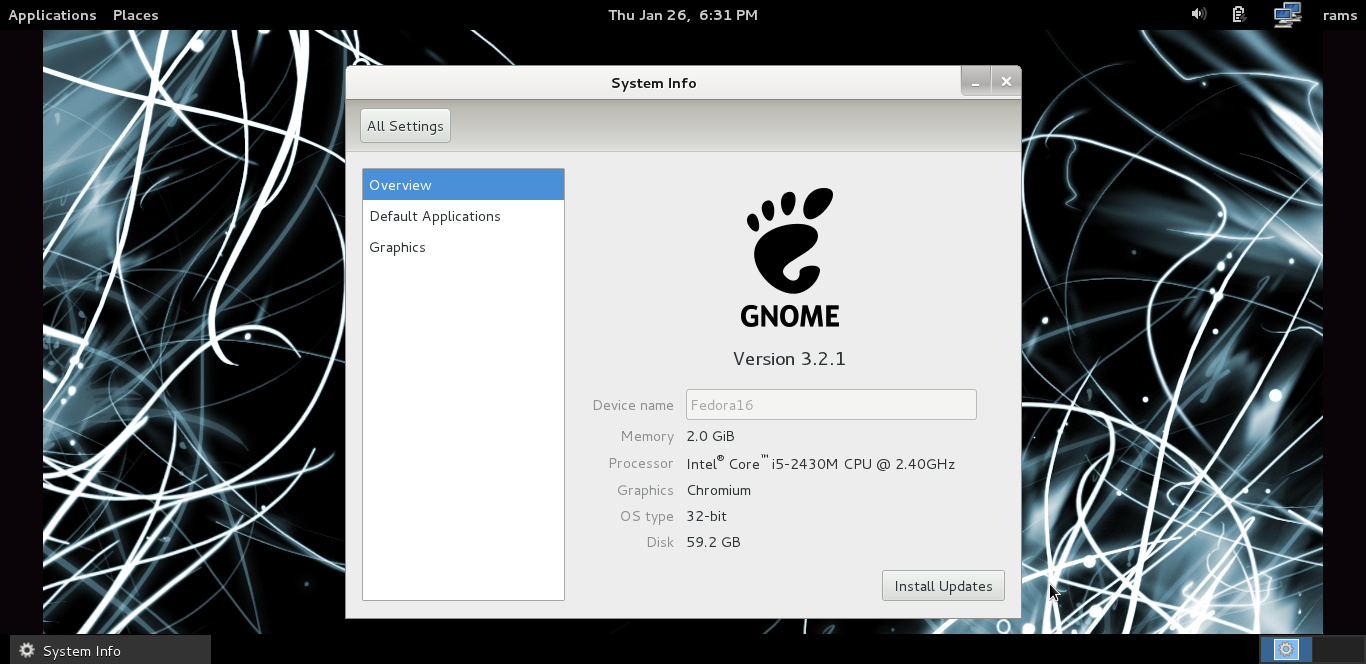Viewport: 1366px width, 664px height.
Task: Open the Places menu
Action: (x=135, y=15)
